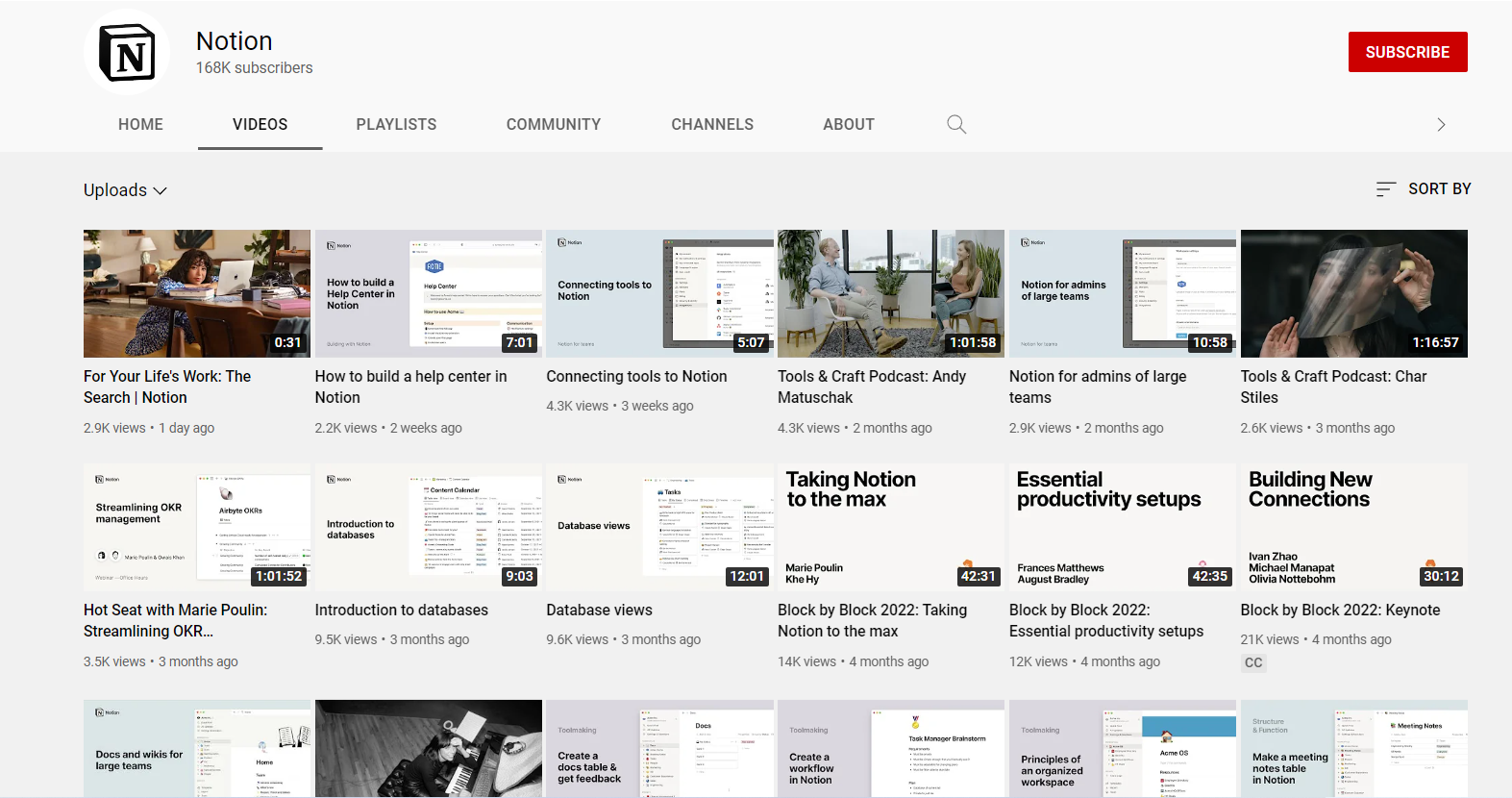
Task: Click title 'Introduction to databases'
Action: [x=402, y=611]
